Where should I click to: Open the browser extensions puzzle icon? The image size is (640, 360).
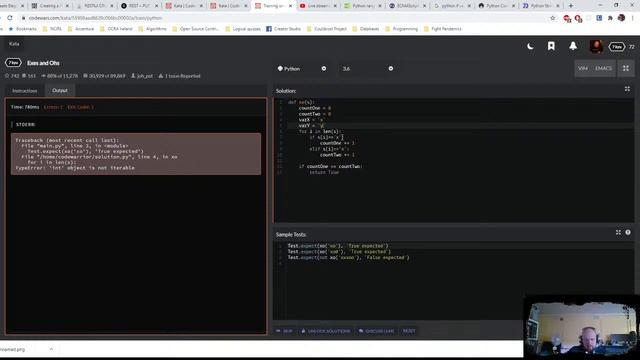click(x=610, y=18)
